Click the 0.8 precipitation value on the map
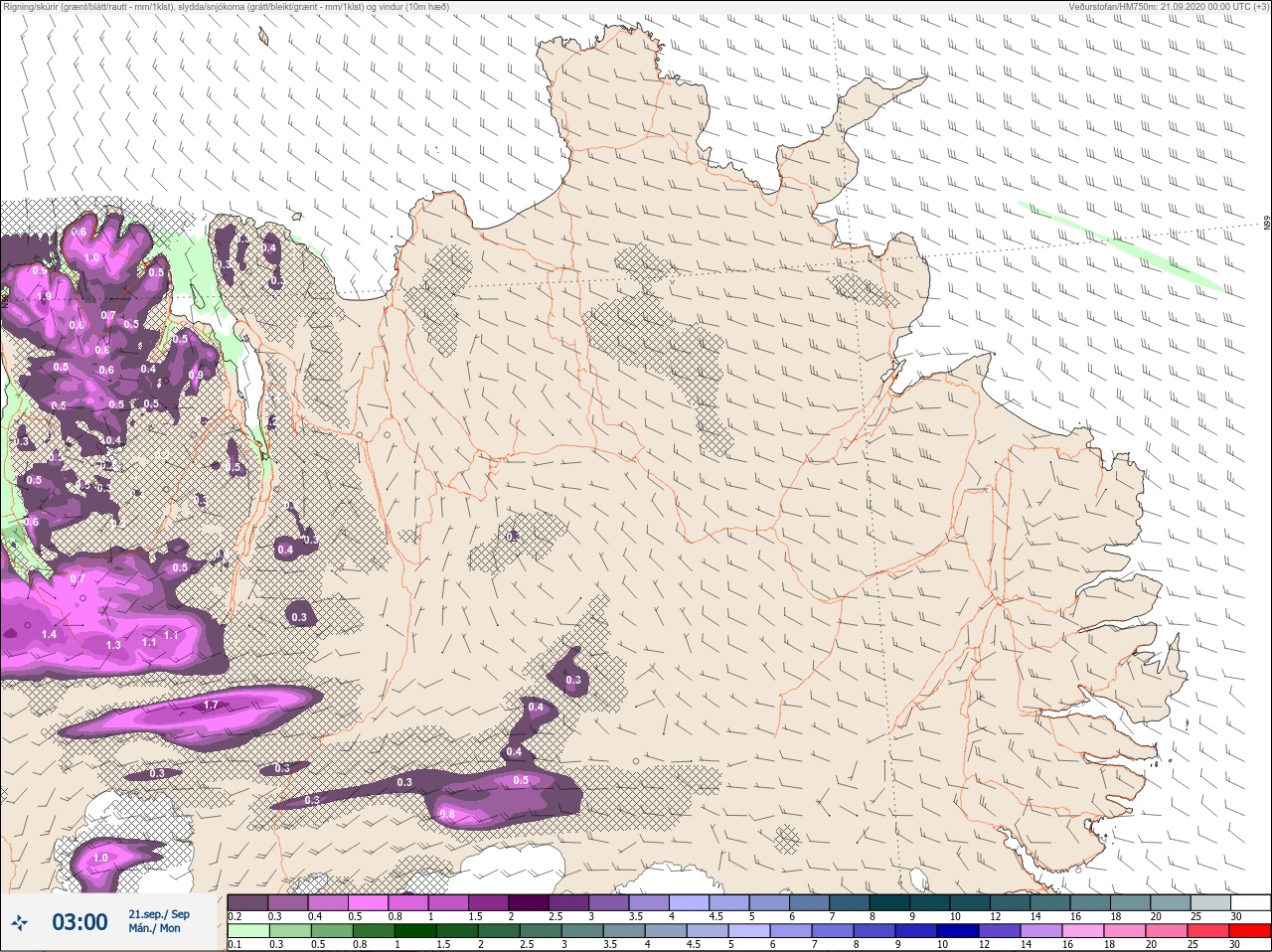Image resolution: width=1272 pixels, height=952 pixels. (x=447, y=815)
